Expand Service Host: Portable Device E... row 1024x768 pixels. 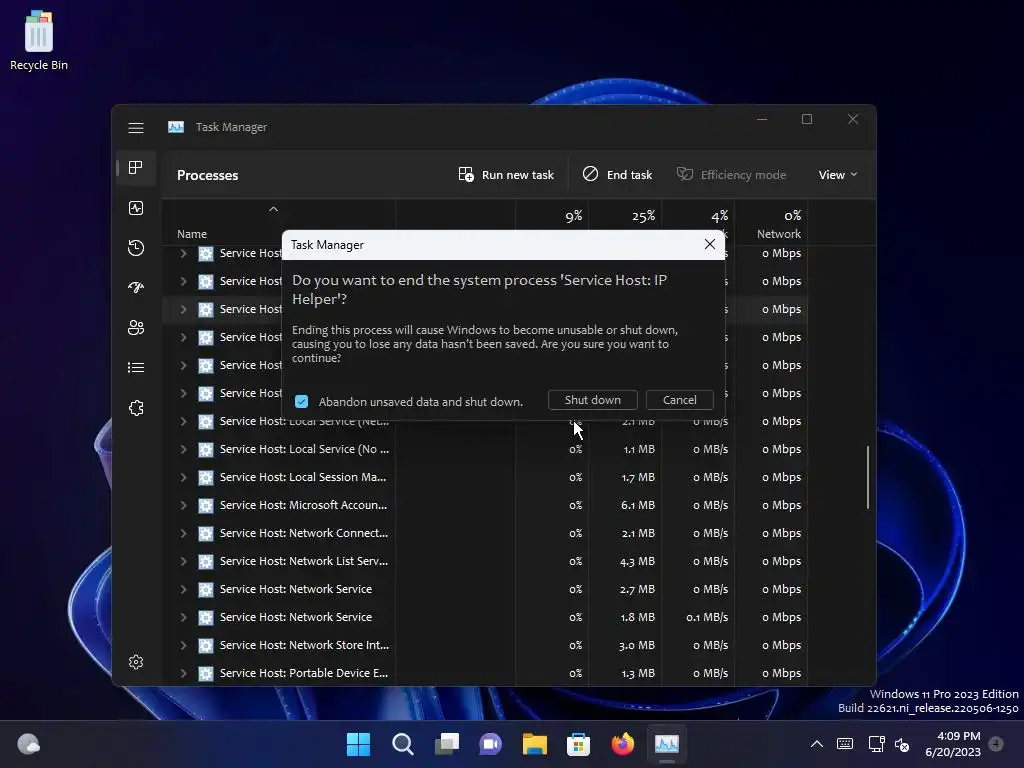point(184,673)
